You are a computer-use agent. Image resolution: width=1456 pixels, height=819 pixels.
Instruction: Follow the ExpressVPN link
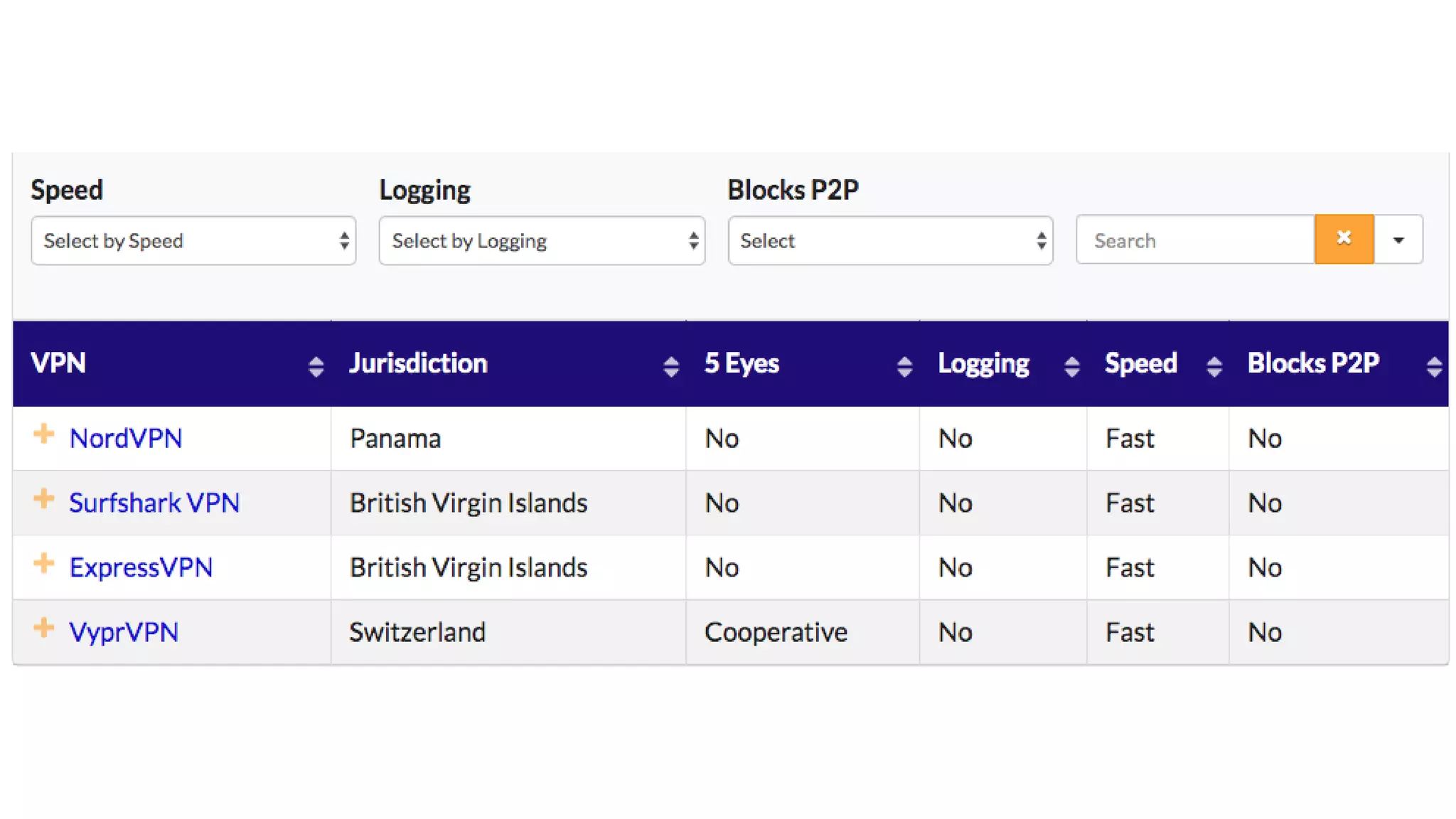click(x=141, y=567)
